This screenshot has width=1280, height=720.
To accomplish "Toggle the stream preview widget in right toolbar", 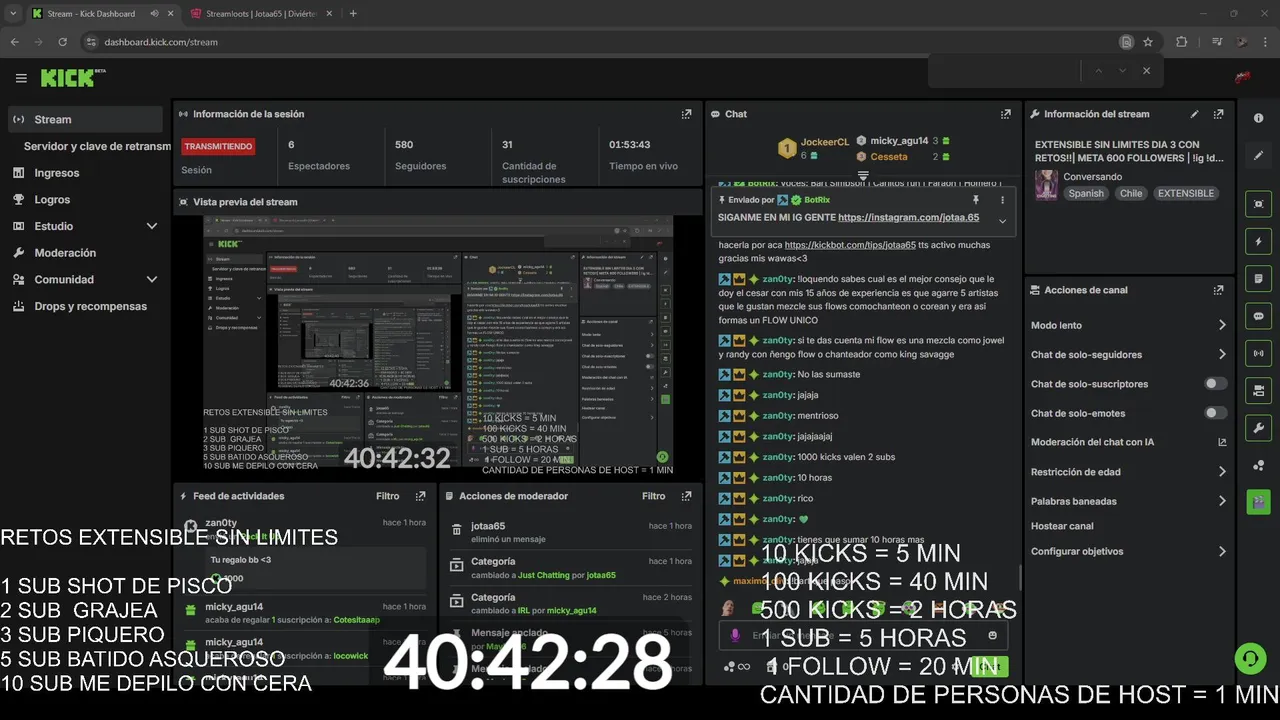I will coord(1258,204).
